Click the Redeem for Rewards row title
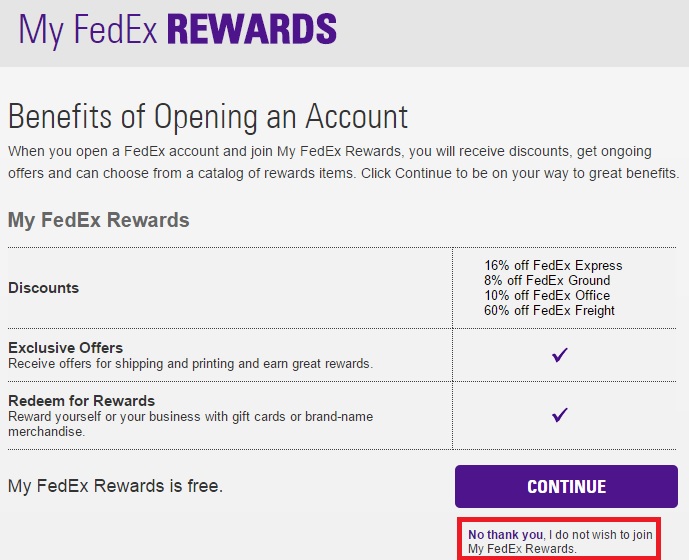 click(x=81, y=401)
